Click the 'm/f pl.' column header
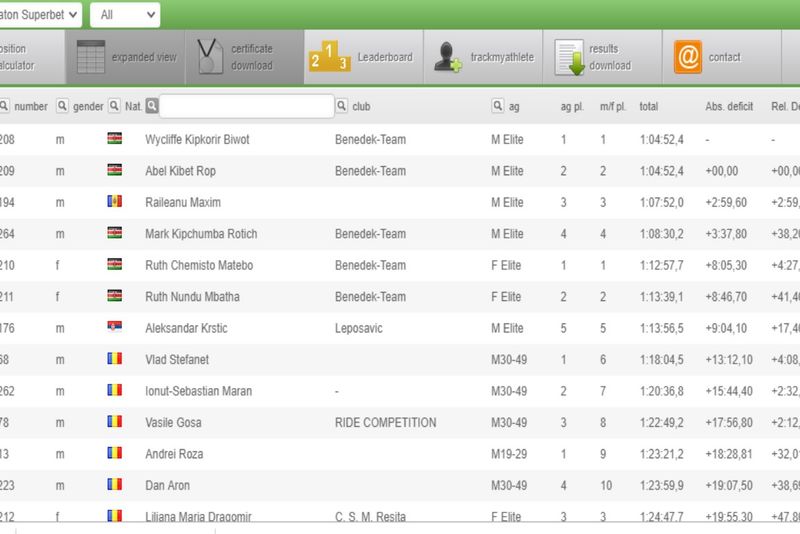800x534 pixels. [612, 106]
